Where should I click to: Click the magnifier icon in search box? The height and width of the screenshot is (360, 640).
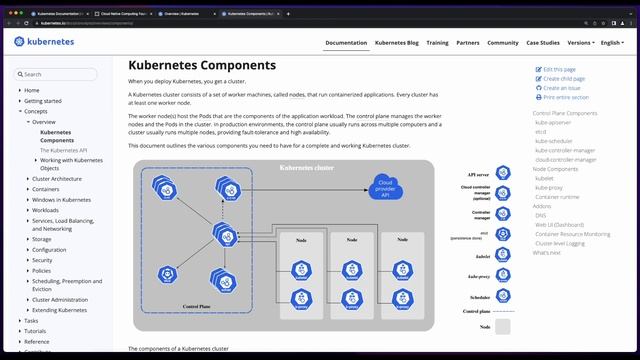click(20, 74)
